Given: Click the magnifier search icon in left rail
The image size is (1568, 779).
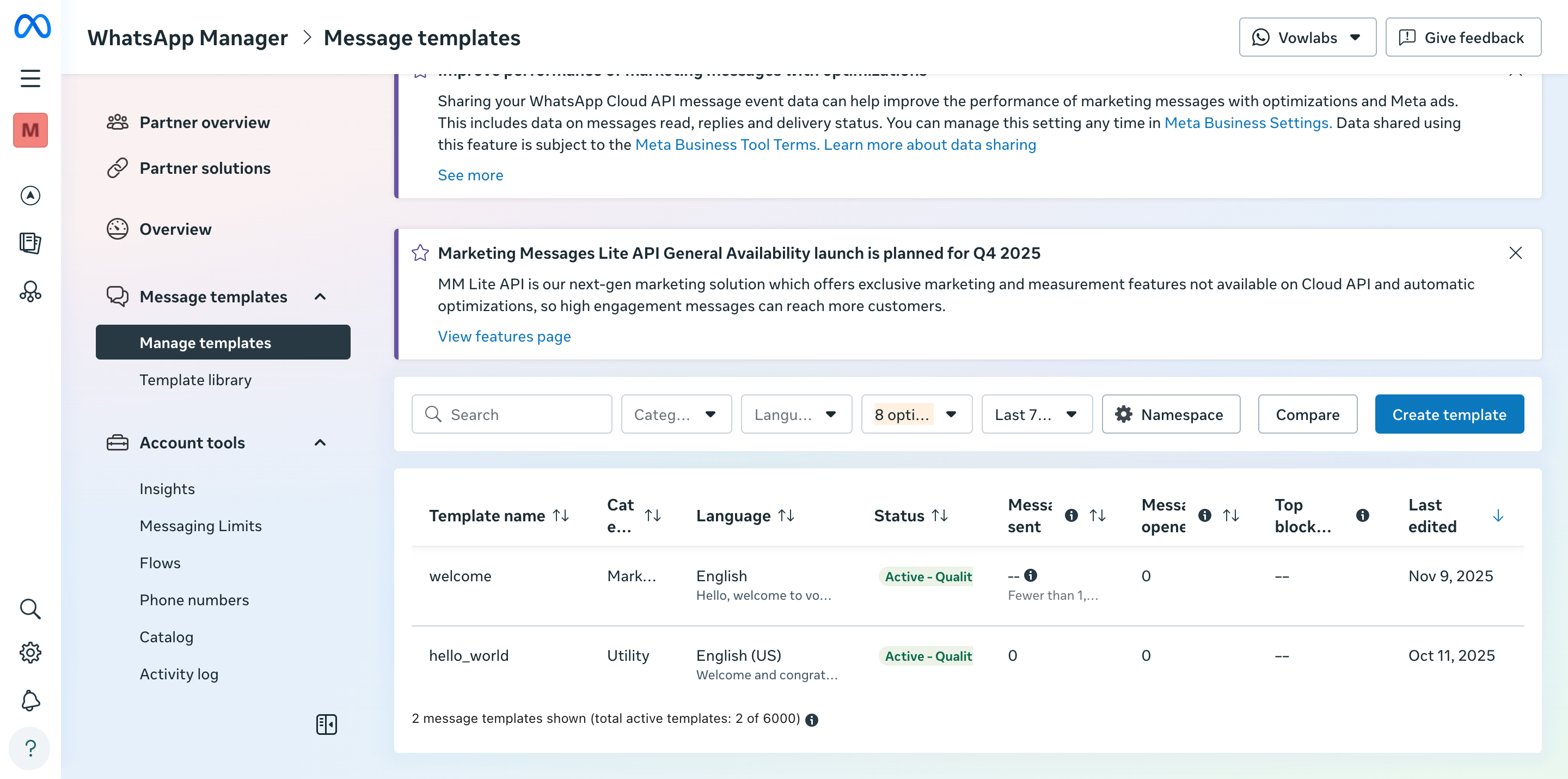Looking at the screenshot, I should pyautogui.click(x=30, y=608).
